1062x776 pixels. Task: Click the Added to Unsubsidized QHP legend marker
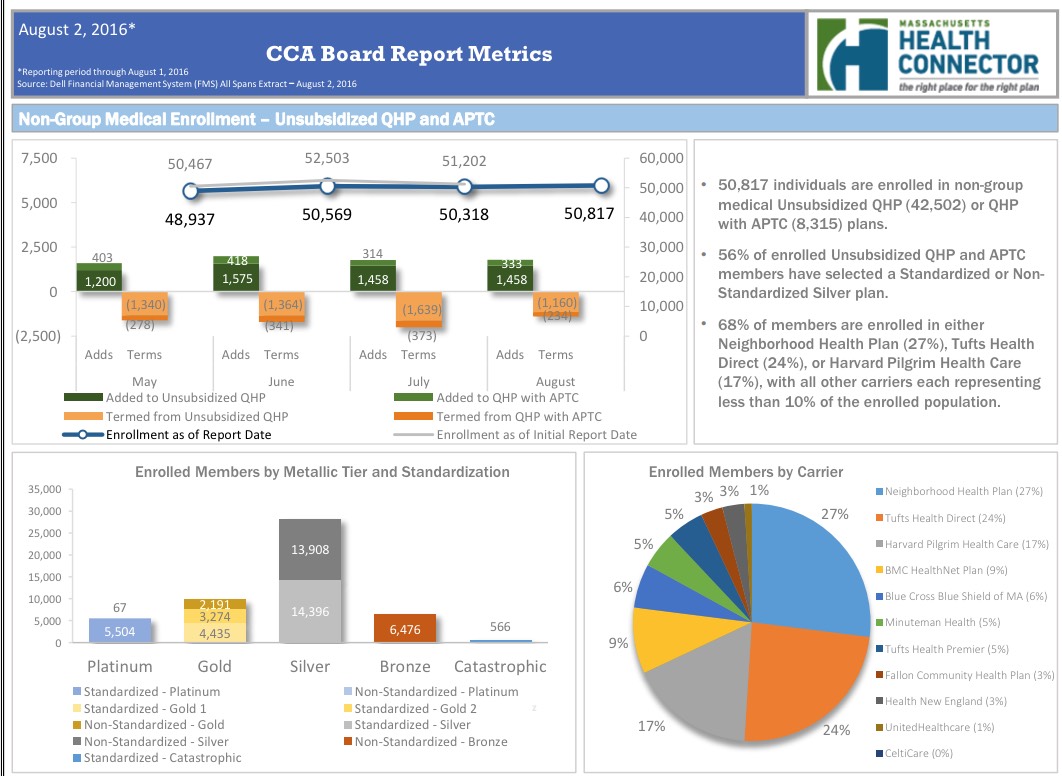[x=82, y=398]
